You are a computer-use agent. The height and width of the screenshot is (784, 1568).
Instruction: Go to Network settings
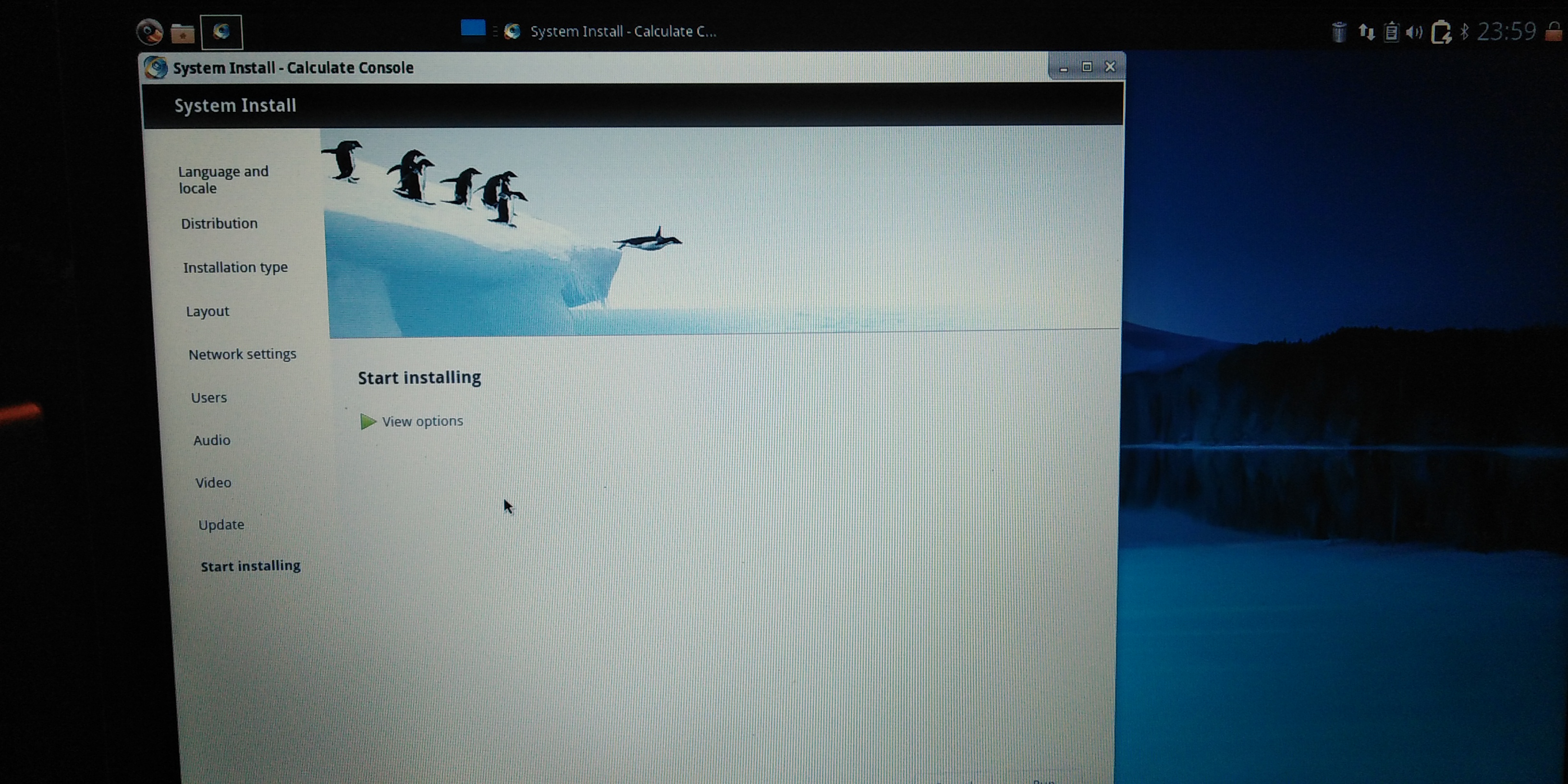click(x=242, y=354)
